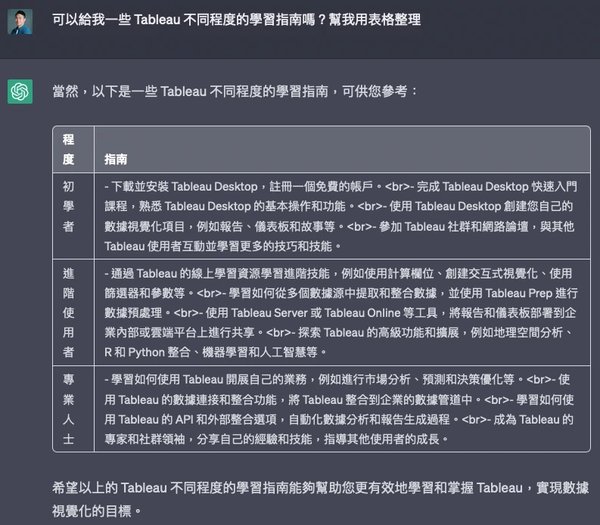Viewport: 600px width, 525px height.
Task: Click the guide text beginning 通過 Tableau 的線上學習資源
Action: (341, 313)
